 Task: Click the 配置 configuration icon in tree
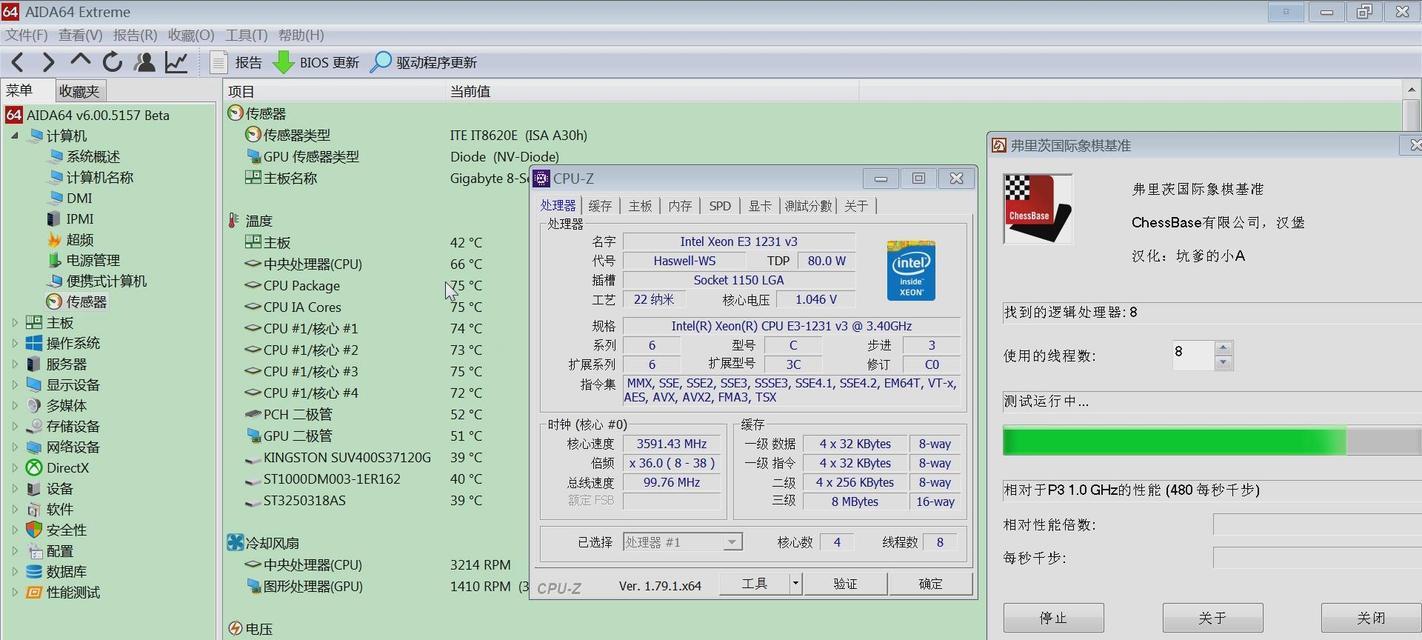tap(34, 551)
